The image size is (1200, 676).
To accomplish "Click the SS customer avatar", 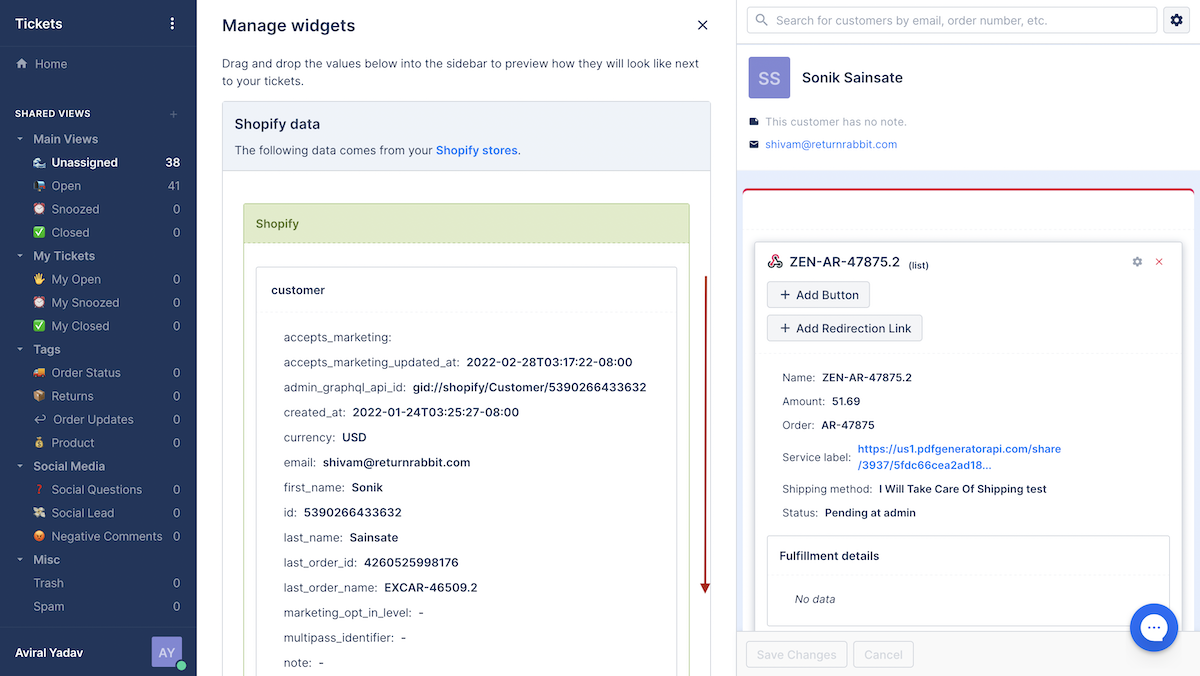I will click(769, 78).
